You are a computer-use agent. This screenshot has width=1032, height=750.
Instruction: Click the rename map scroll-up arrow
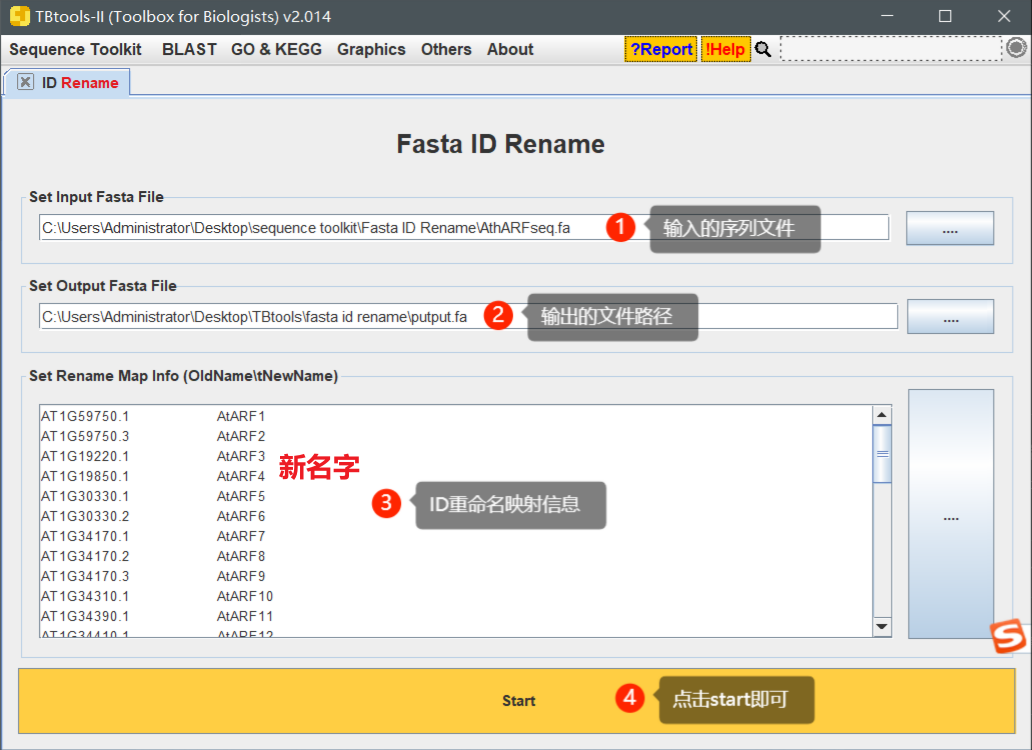click(882, 415)
